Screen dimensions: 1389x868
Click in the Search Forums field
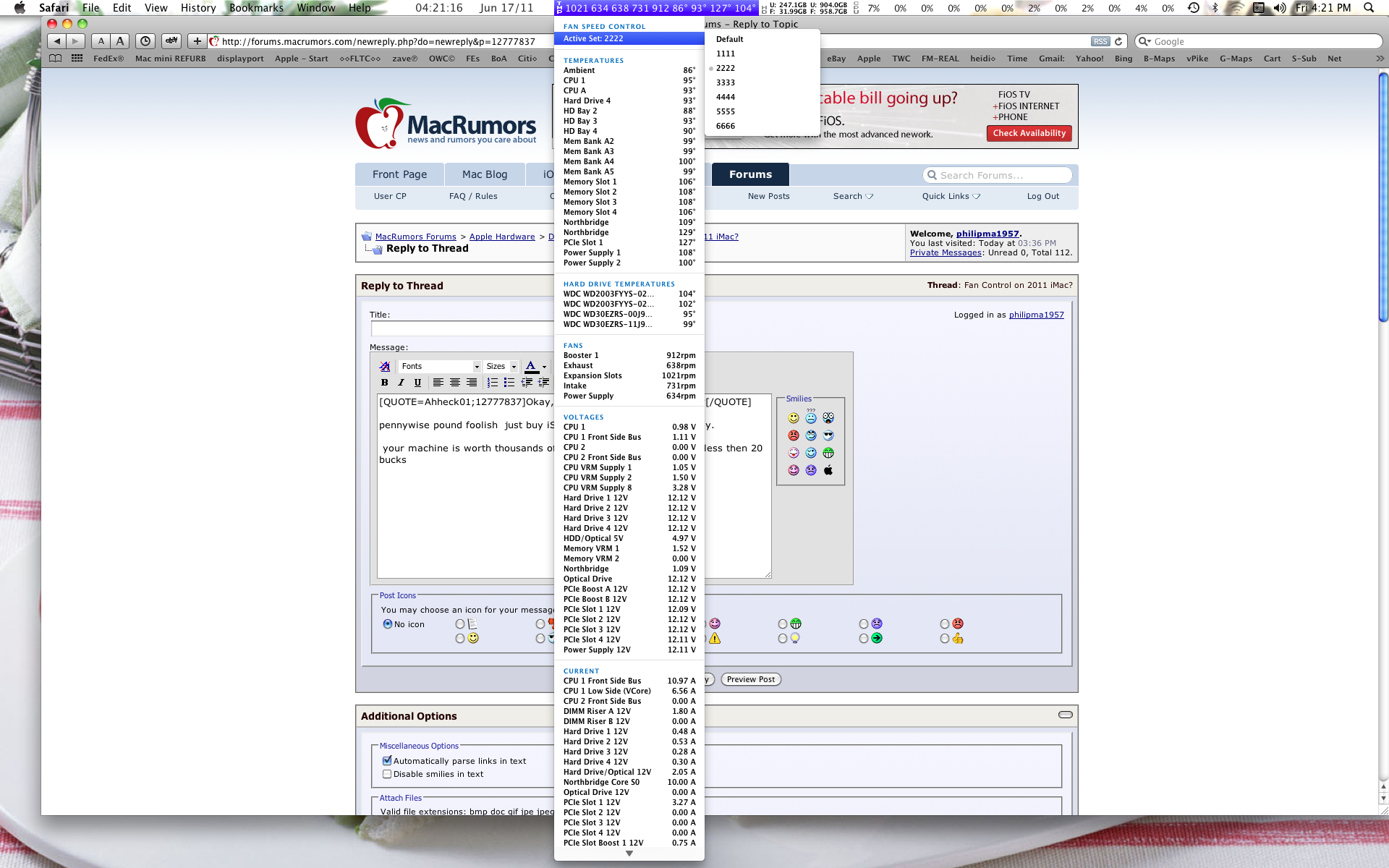(997, 175)
